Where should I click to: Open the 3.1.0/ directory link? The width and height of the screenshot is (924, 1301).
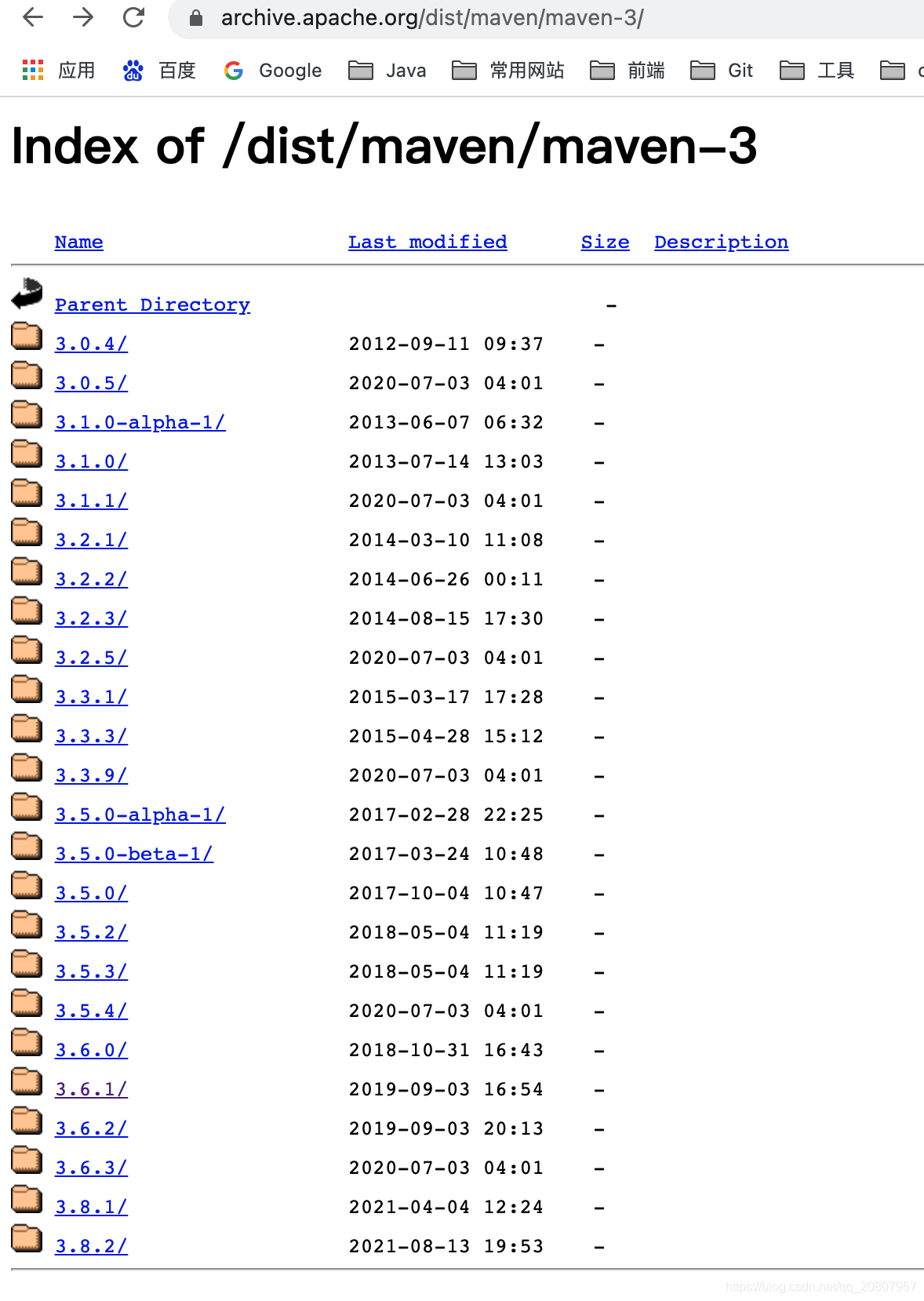(91, 461)
